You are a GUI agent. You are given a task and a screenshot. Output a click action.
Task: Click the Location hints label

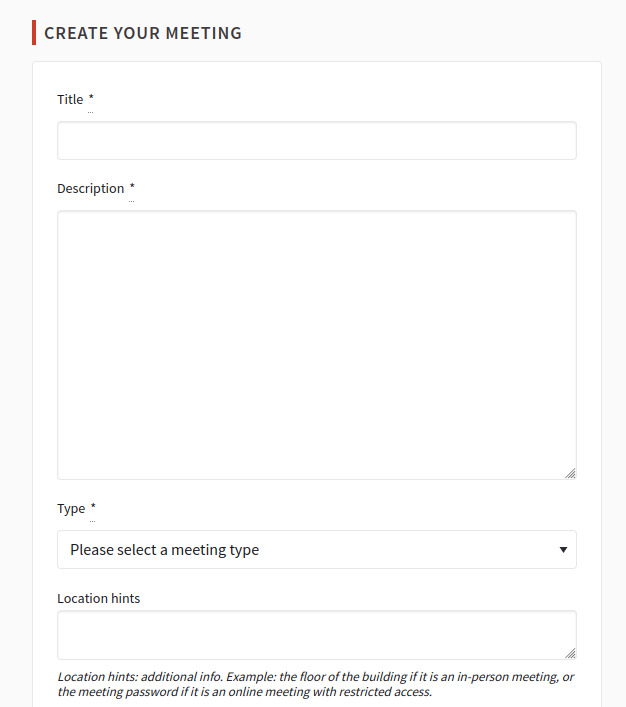pyautogui.click(x=99, y=598)
